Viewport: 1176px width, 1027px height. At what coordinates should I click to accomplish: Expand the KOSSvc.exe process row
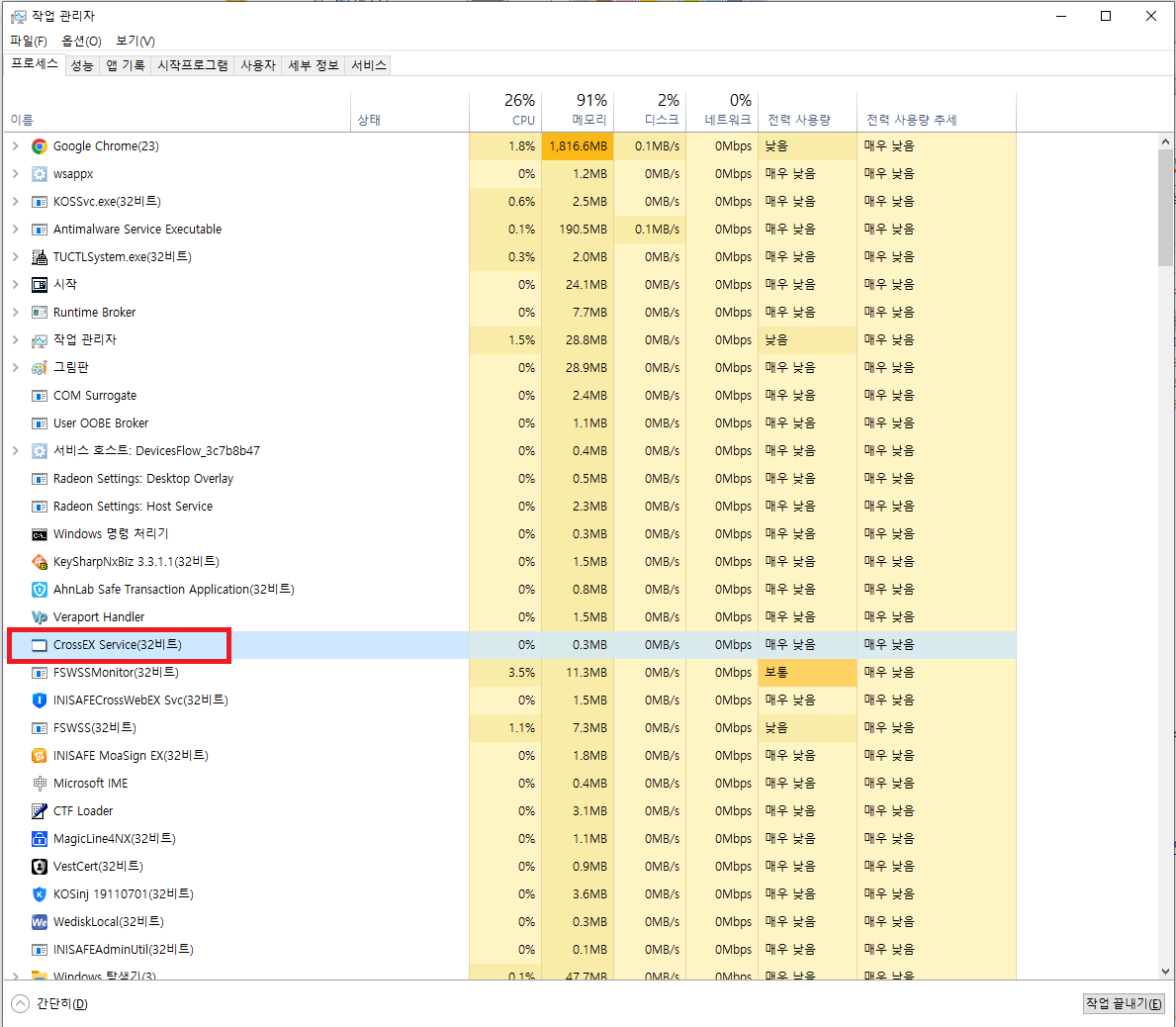(16, 202)
